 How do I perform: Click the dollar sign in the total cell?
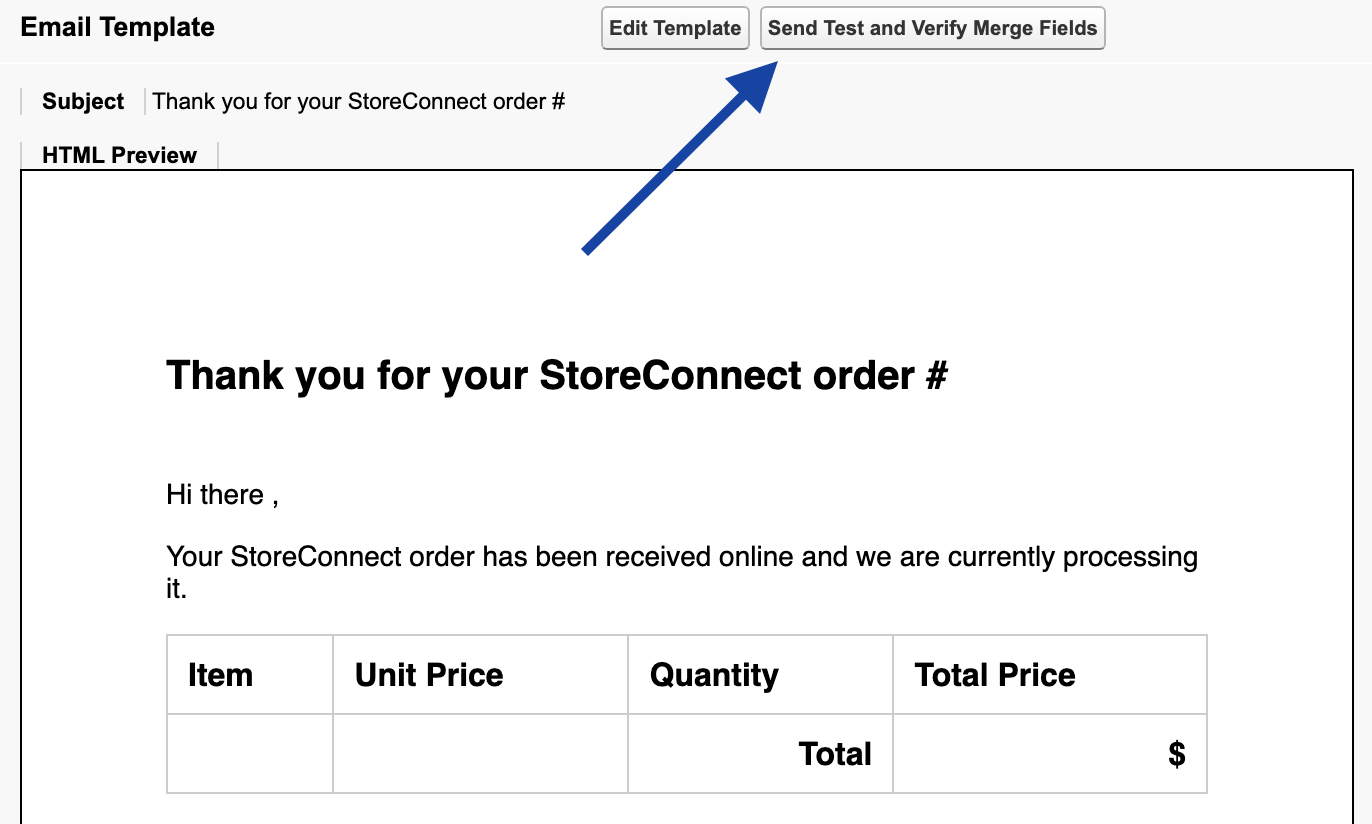(1178, 753)
